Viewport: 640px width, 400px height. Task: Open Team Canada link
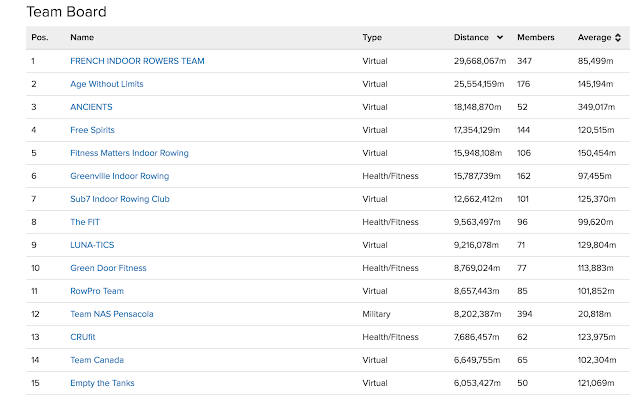(97, 360)
